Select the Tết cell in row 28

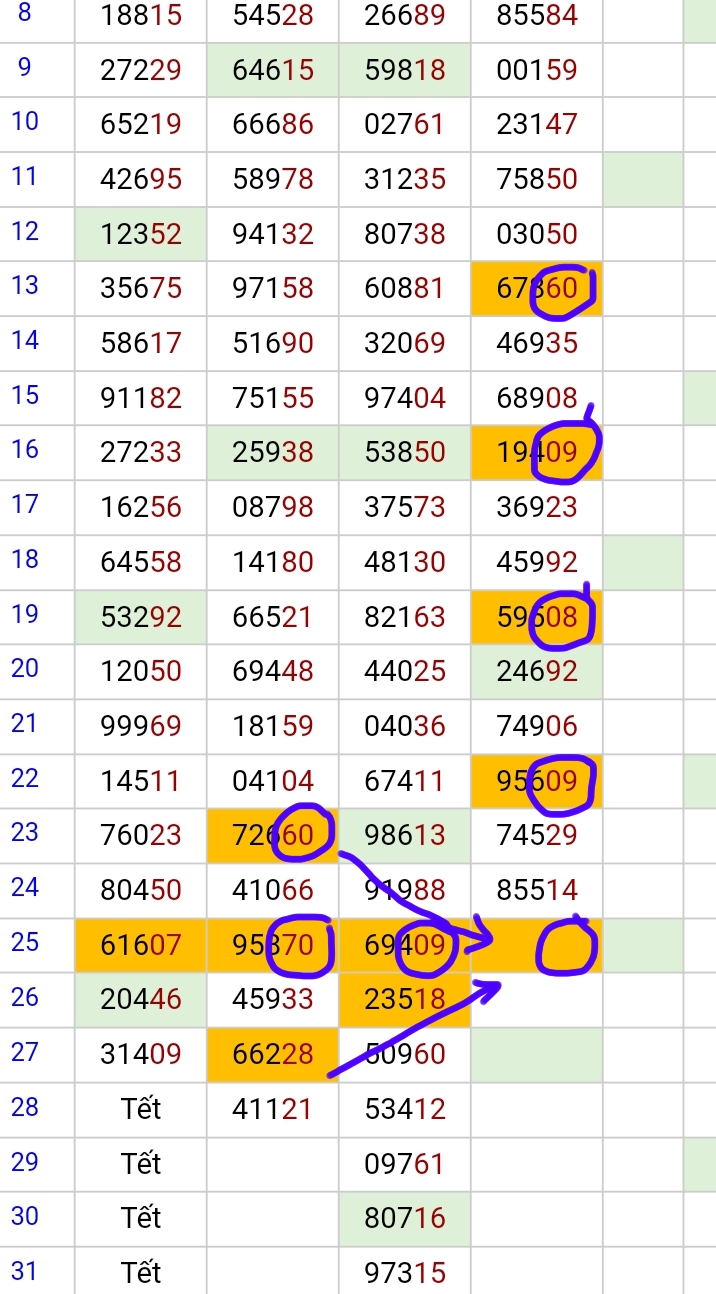[x=141, y=1108]
